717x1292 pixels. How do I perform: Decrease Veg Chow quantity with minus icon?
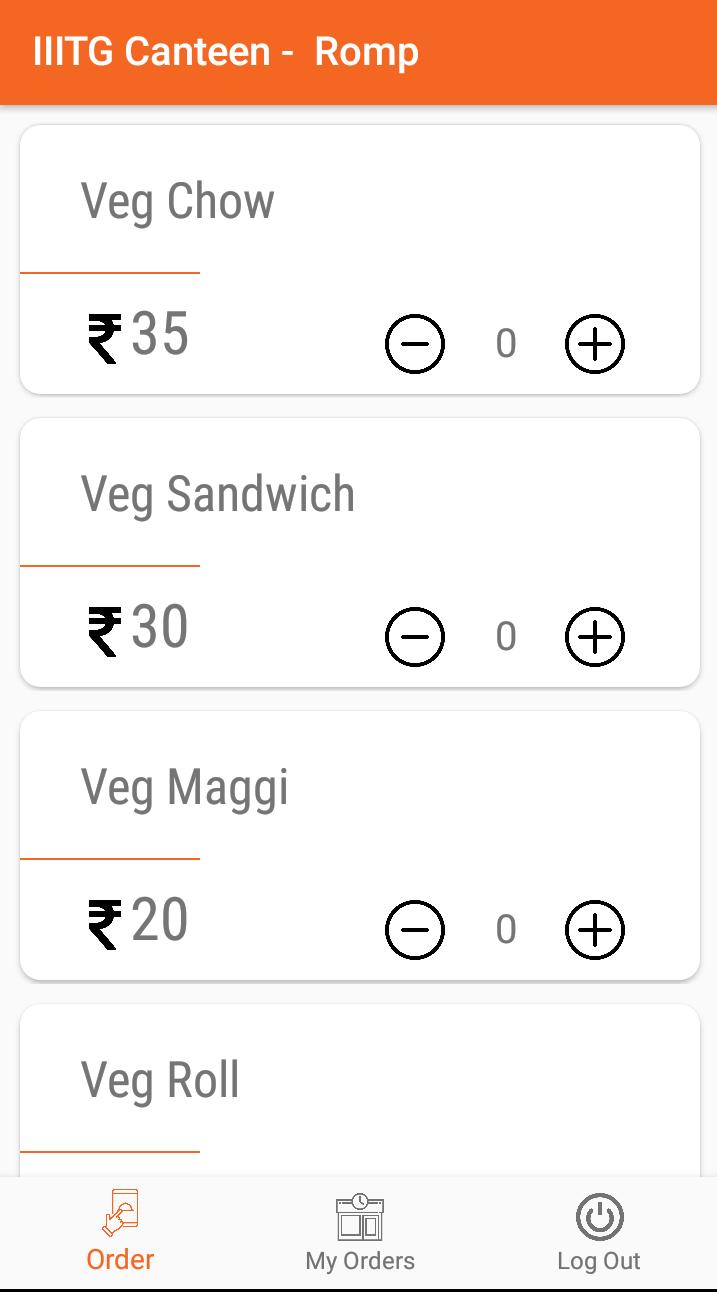click(415, 344)
